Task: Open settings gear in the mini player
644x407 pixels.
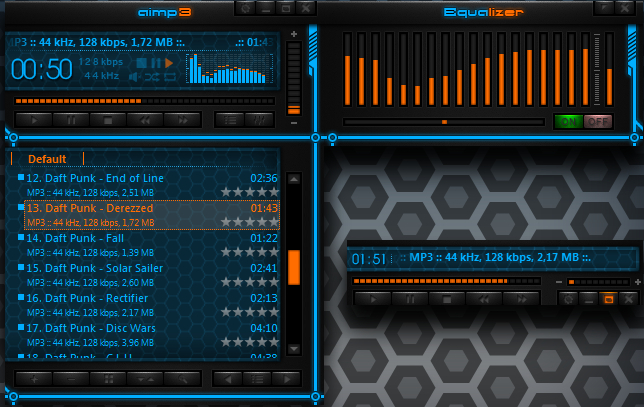Action: 568,299
